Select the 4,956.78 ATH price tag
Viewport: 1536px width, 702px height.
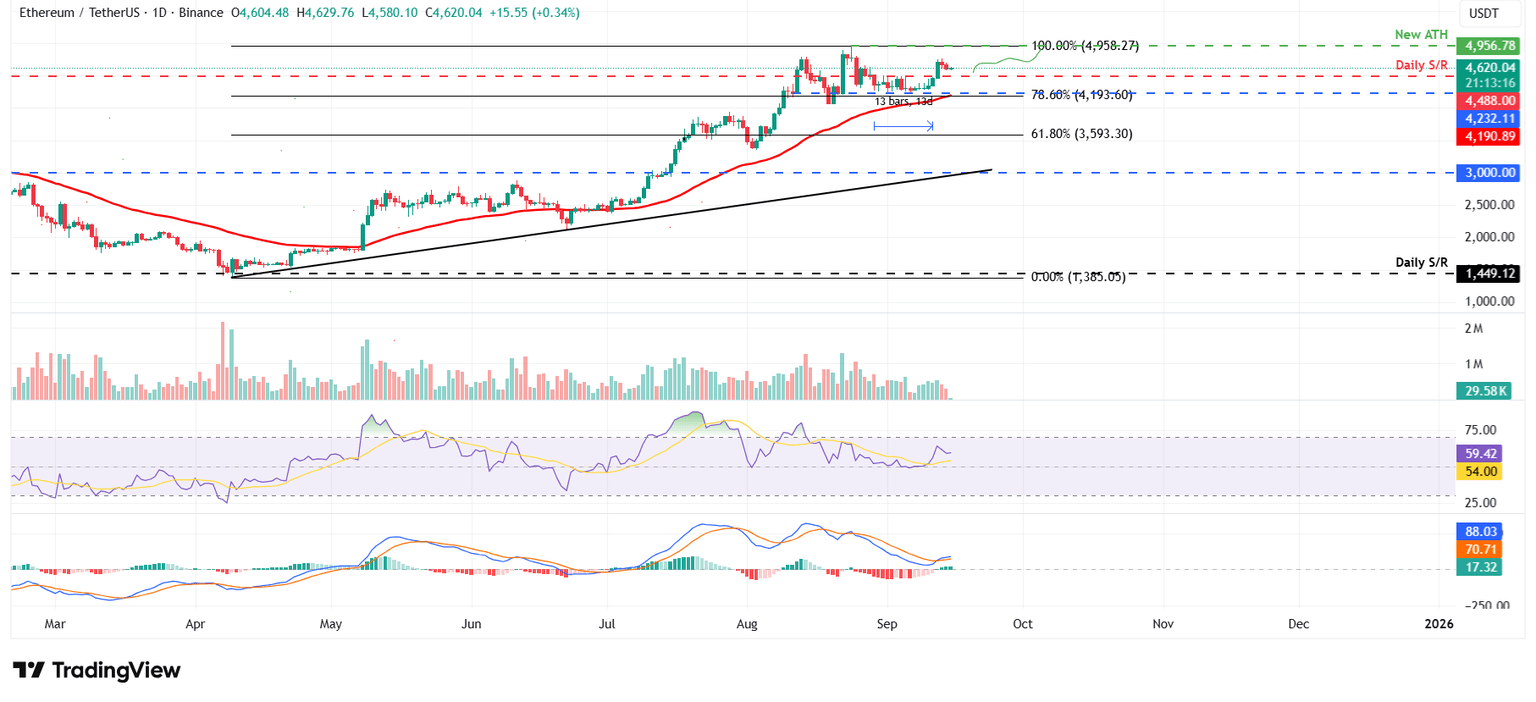[x=1488, y=45]
